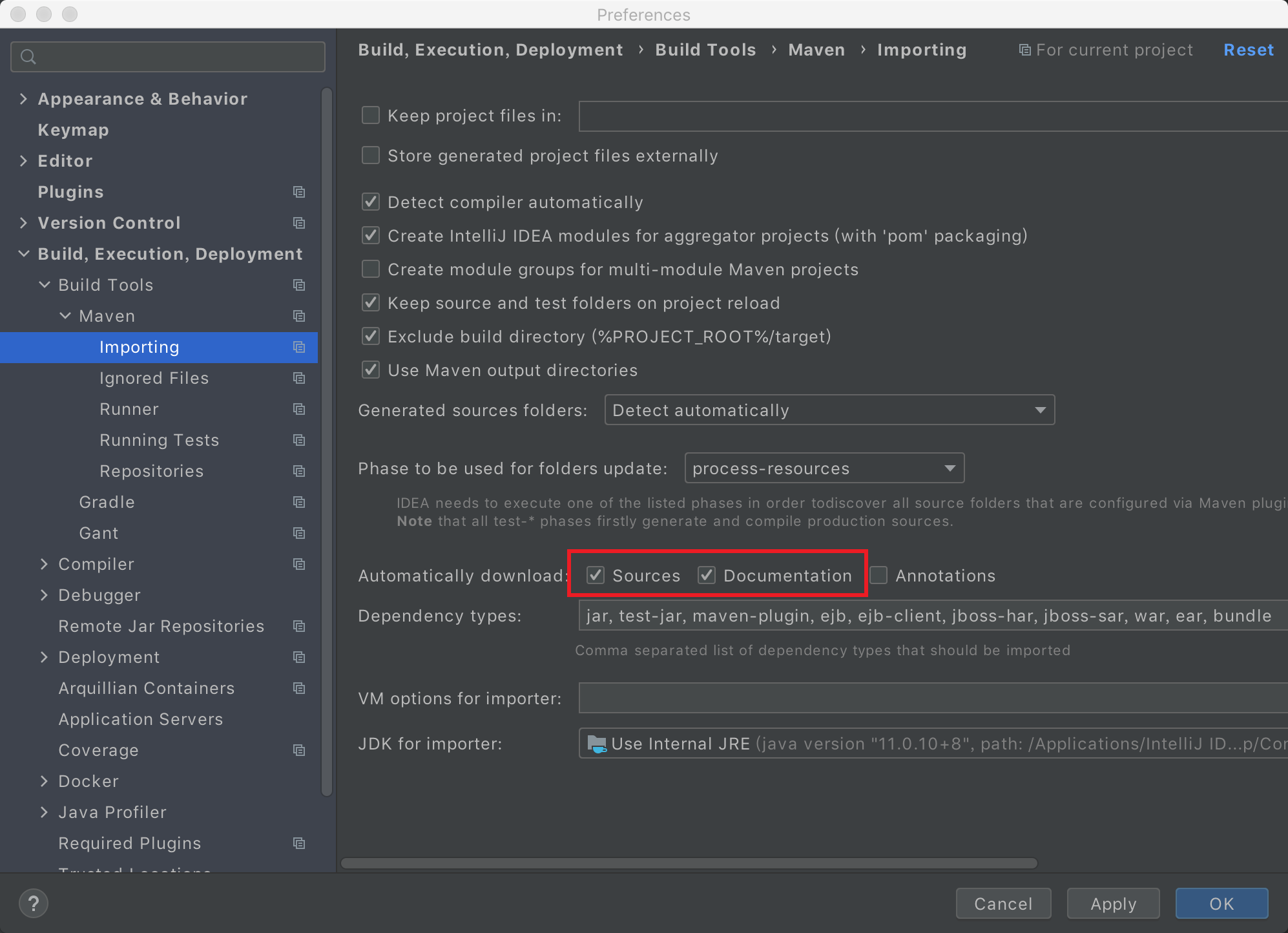The image size is (1288, 933).
Task: Click the JRE folder icon in JDK field
Action: [597, 744]
